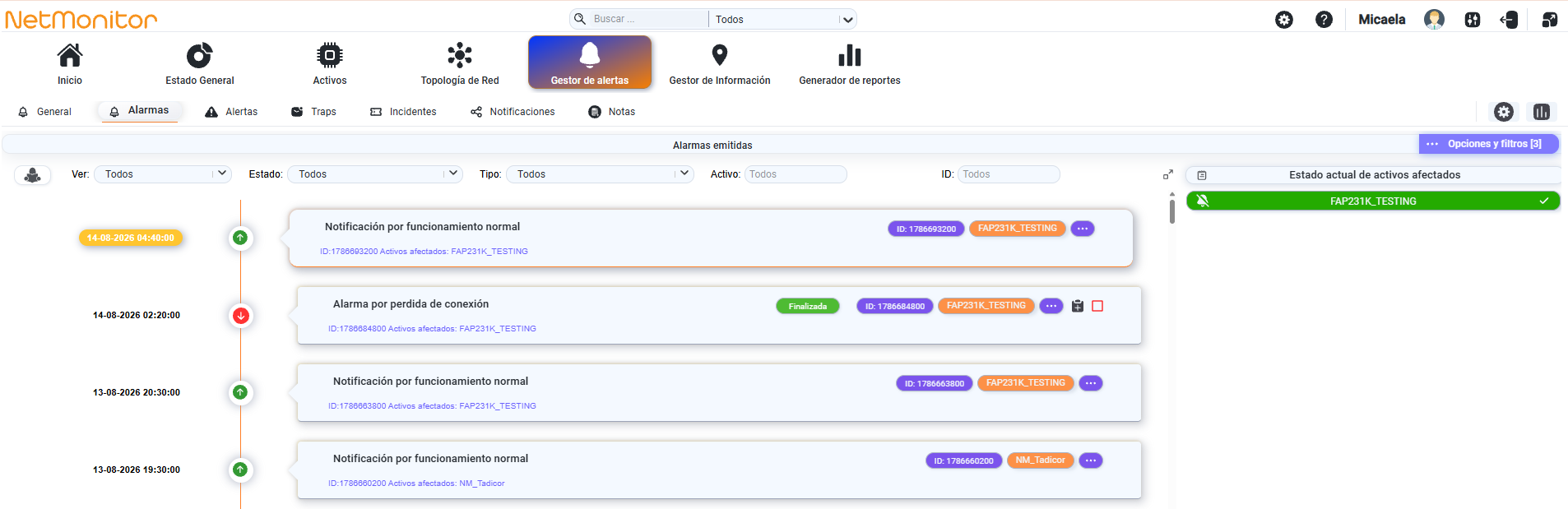This screenshot has width=1568, height=509.
Task: Switch to the Traps tab
Action: (313, 112)
